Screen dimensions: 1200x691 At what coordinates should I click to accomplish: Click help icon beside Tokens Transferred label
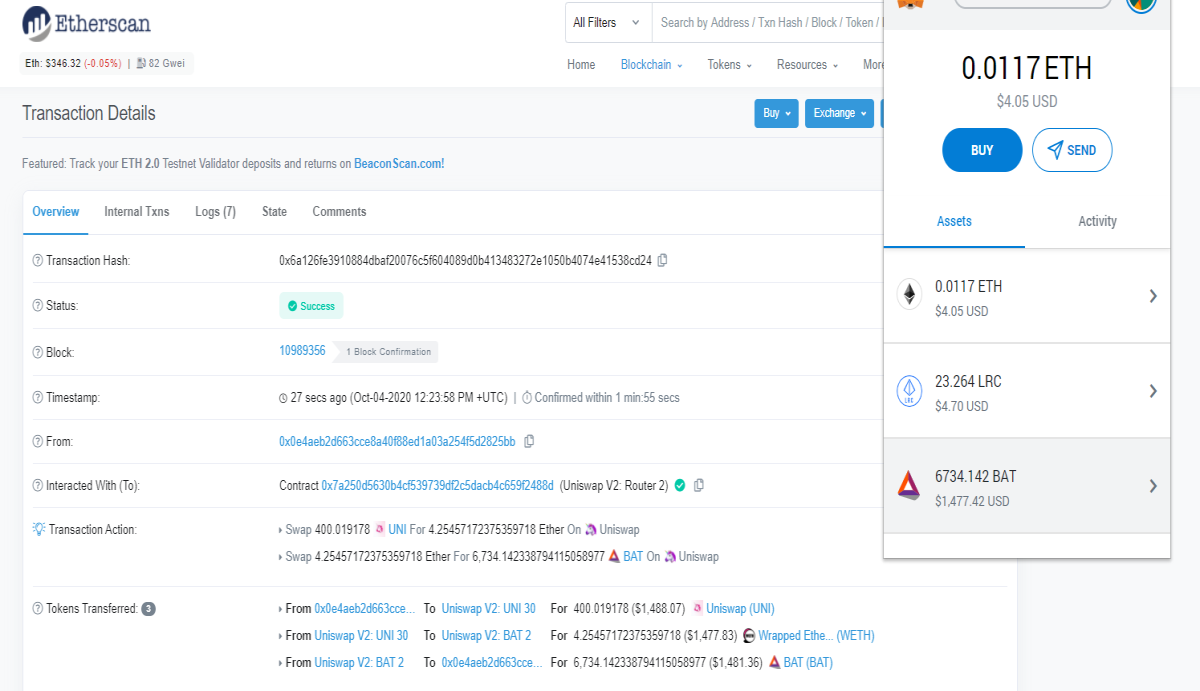coord(38,608)
